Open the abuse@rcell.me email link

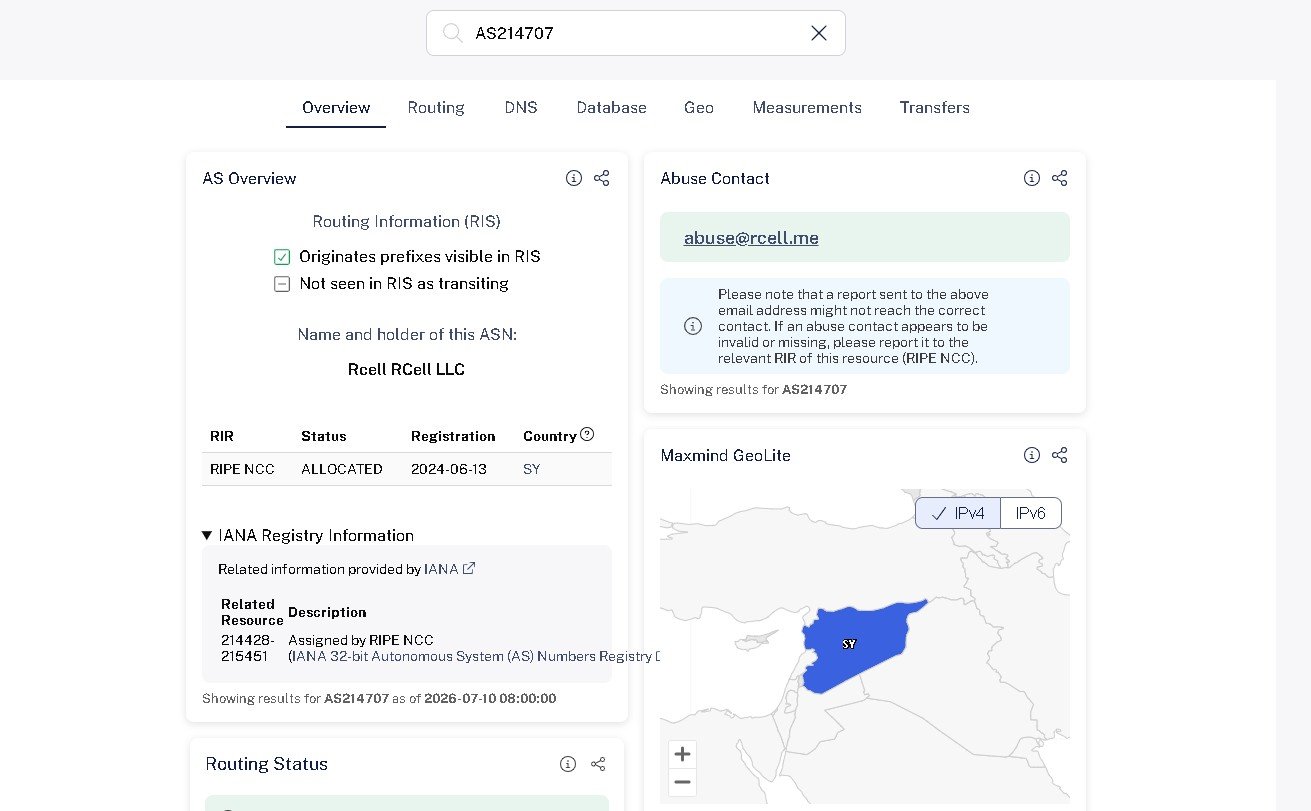coord(751,238)
